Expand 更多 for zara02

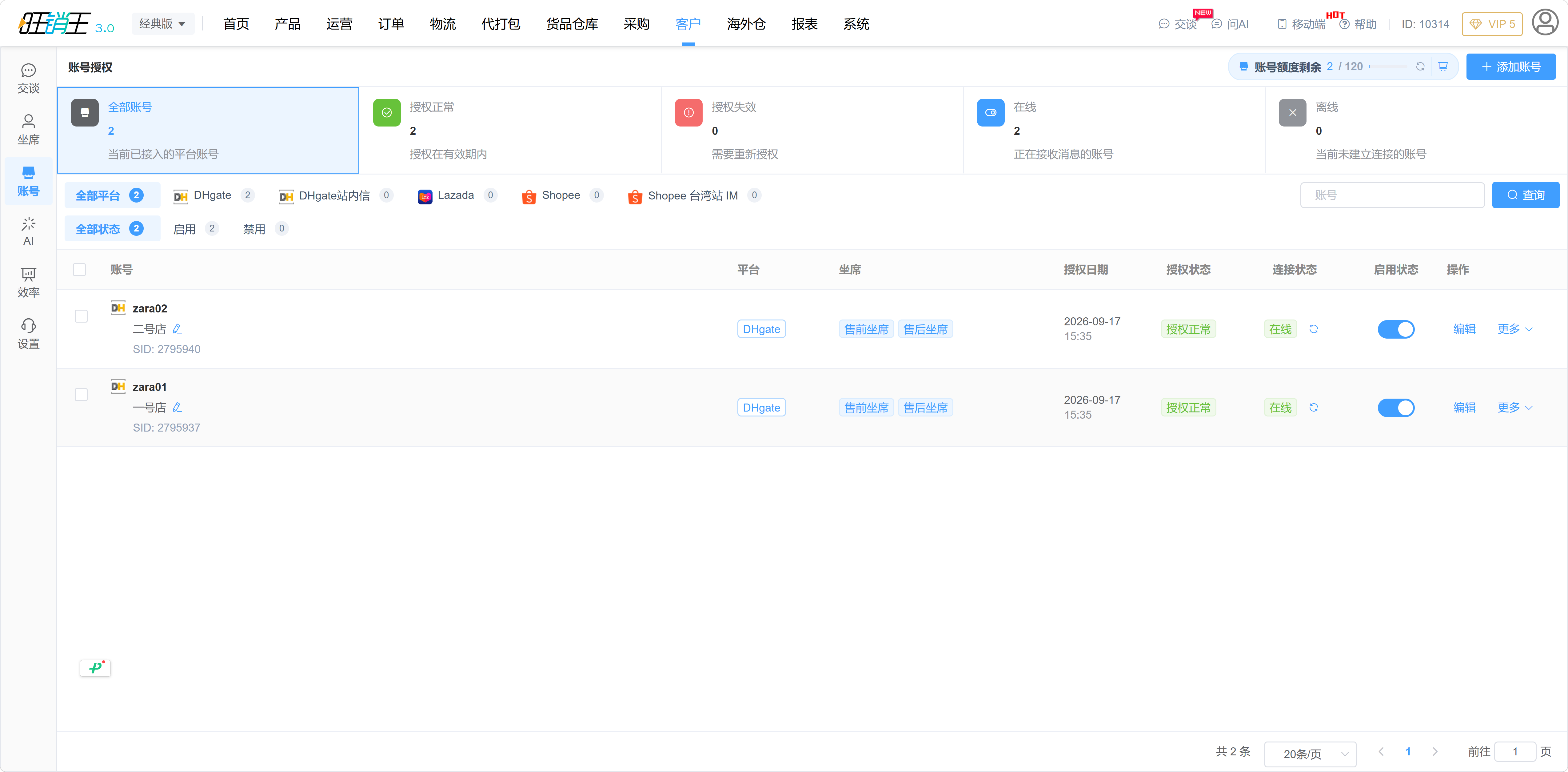point(1515,329)
